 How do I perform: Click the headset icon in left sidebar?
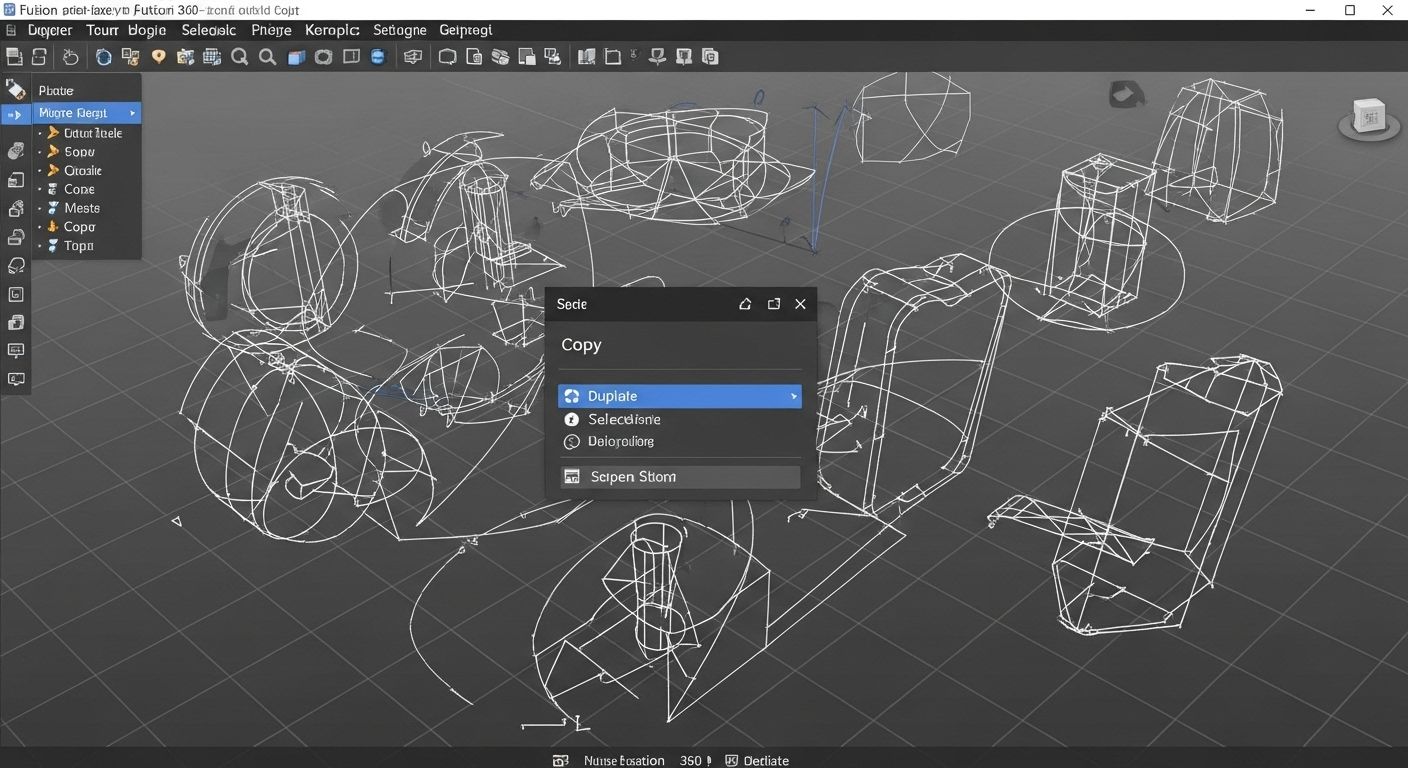coord(16,266)
